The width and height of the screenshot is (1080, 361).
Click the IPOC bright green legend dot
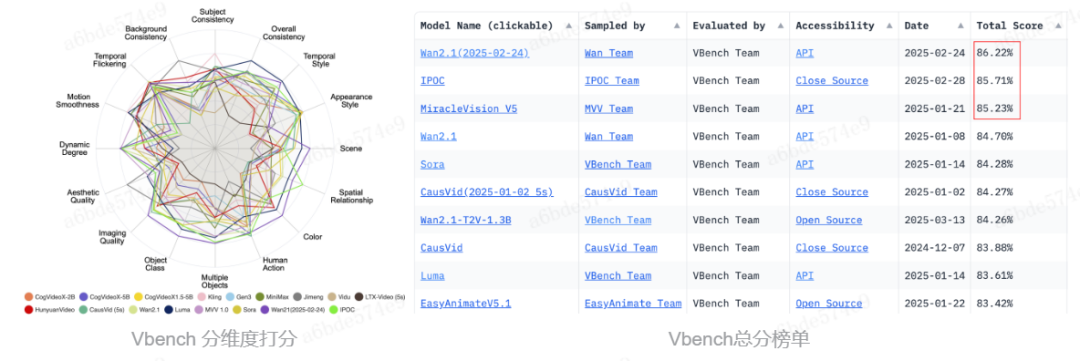coord(334,309)
